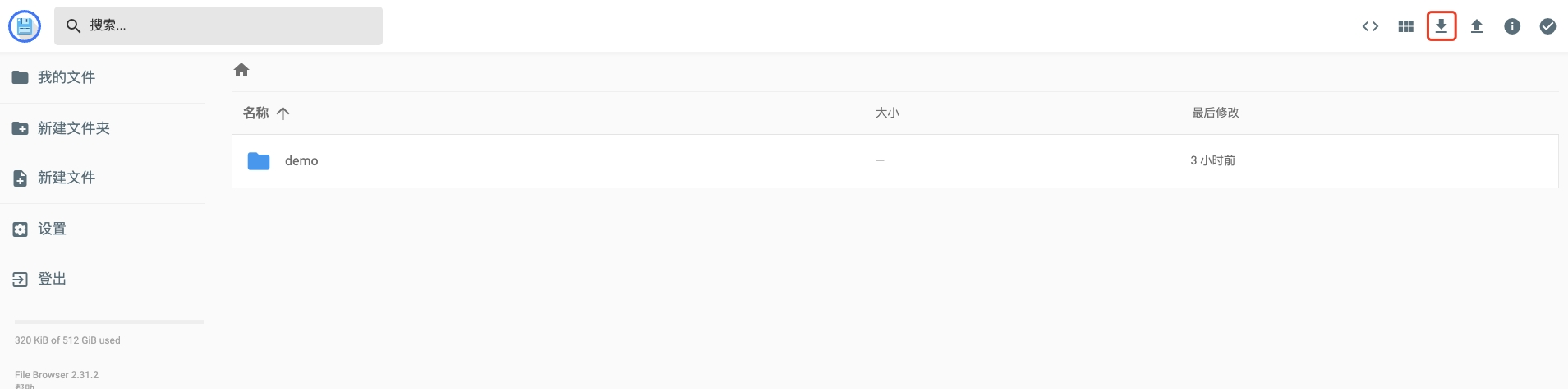The width and height of the screenshot is (1568, 389).
Task: Click the upload icon in toolbar
Action: (1476, 26)
